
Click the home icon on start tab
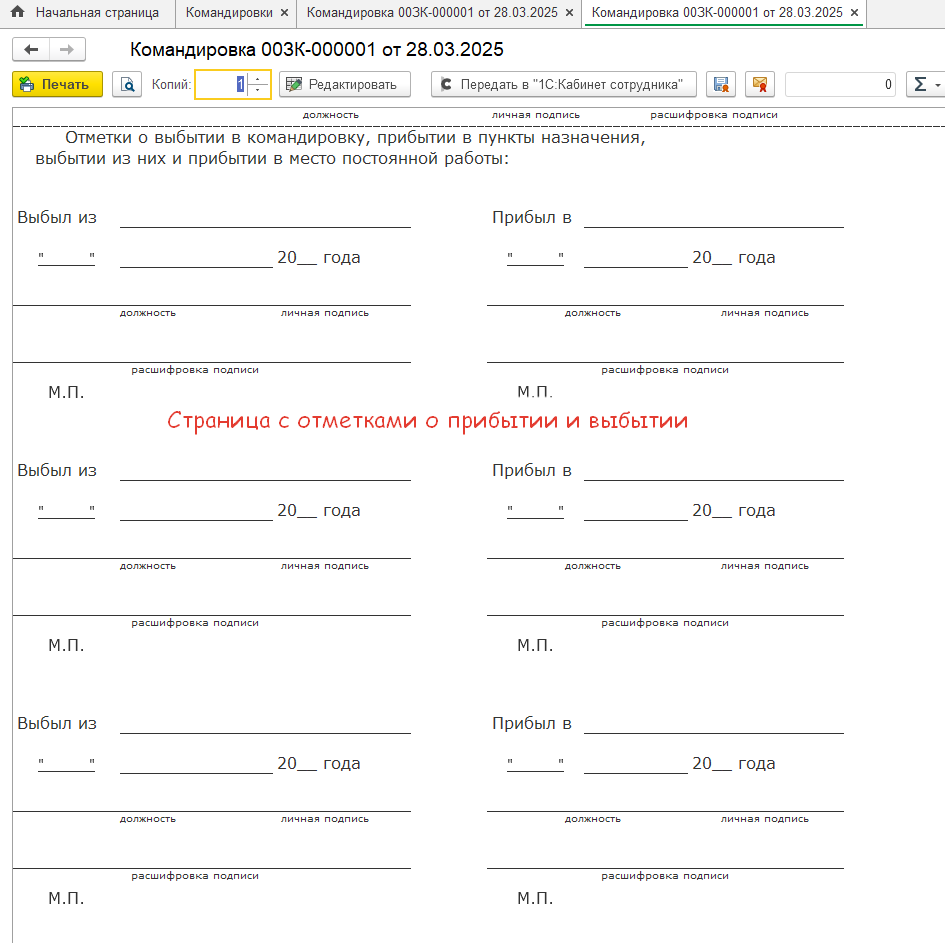[17, 13]
